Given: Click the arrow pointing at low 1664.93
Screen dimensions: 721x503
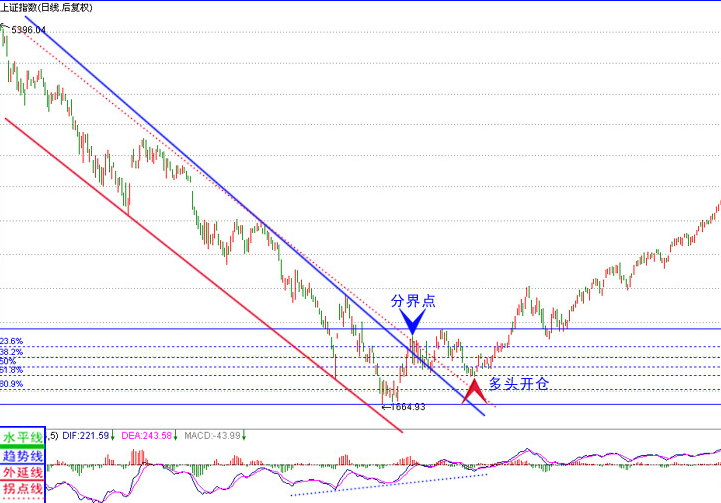Looking at the screenshot, I should [x=387, y=407].
